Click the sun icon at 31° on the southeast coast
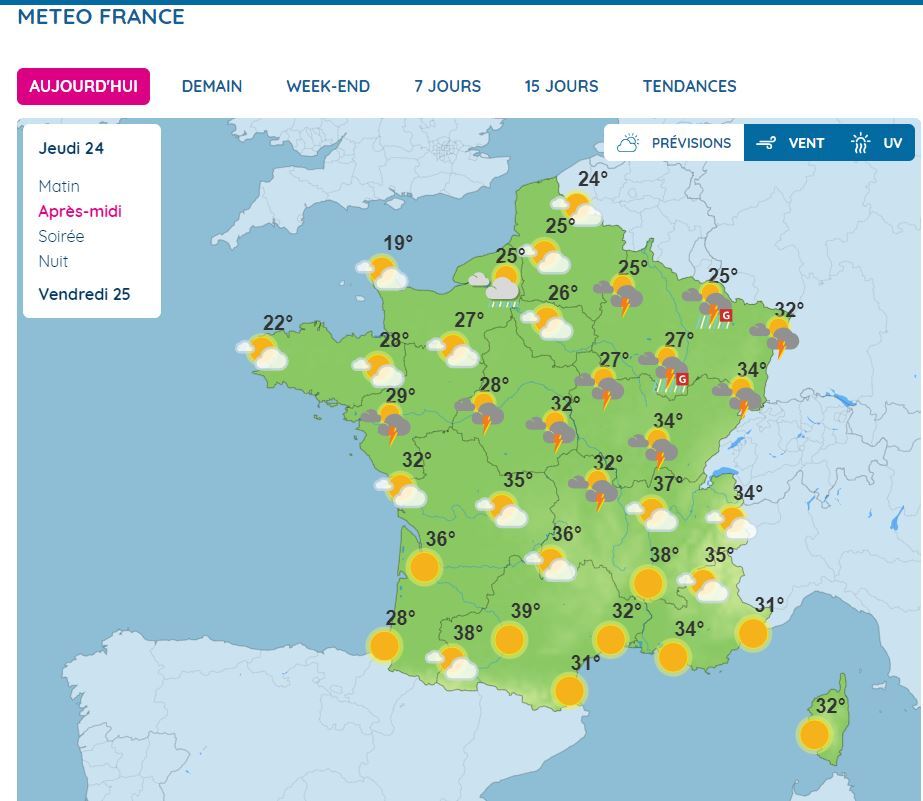 click(753, 633)
